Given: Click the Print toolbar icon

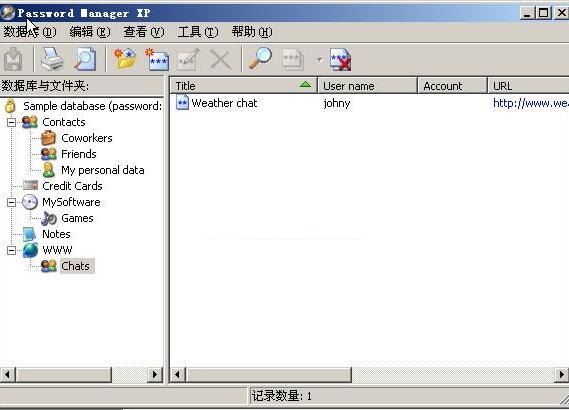Looking at the screenshot, I should point(52,59).
